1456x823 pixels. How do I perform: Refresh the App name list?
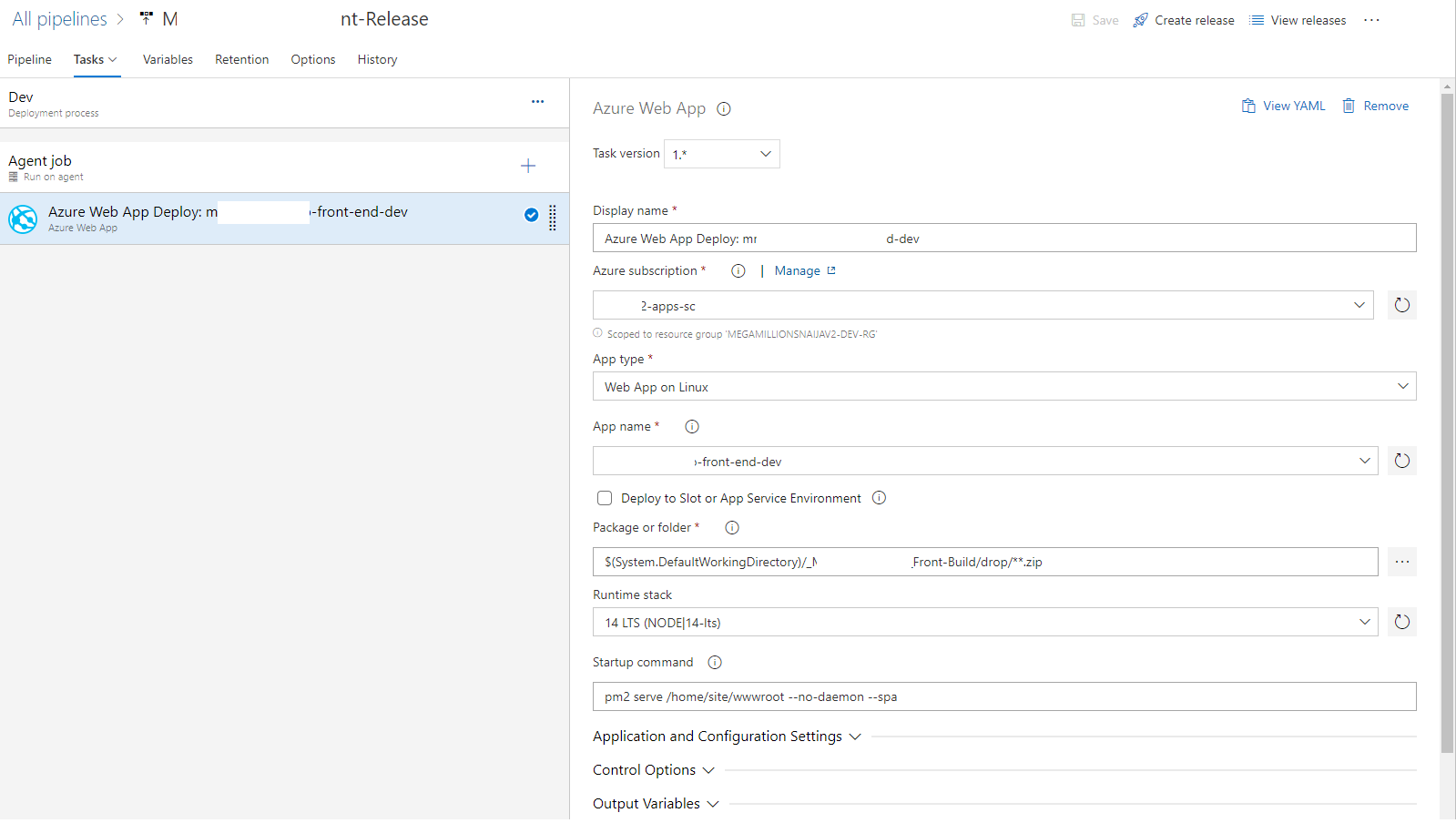pos(1402,461)
